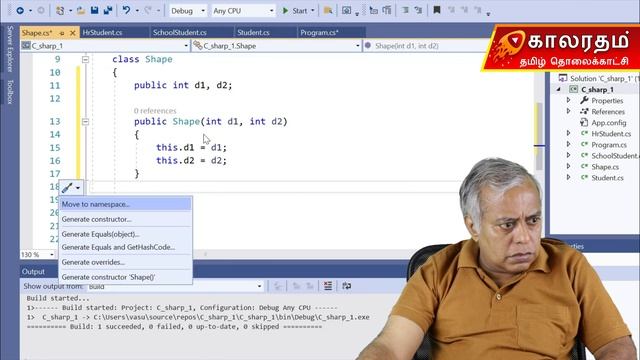Click the Increase Indent icon
The image size is (640, 360).
click(418, 10)
